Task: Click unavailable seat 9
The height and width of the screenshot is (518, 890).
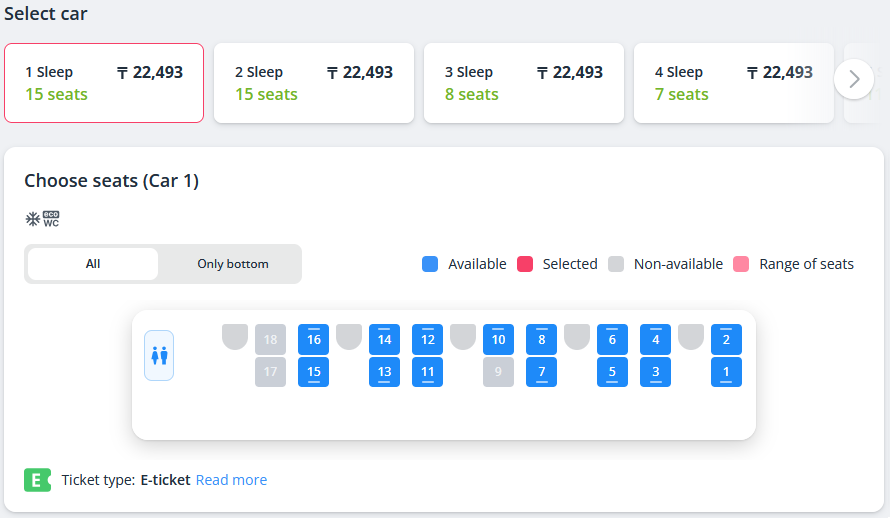Action: coord(498,372)
